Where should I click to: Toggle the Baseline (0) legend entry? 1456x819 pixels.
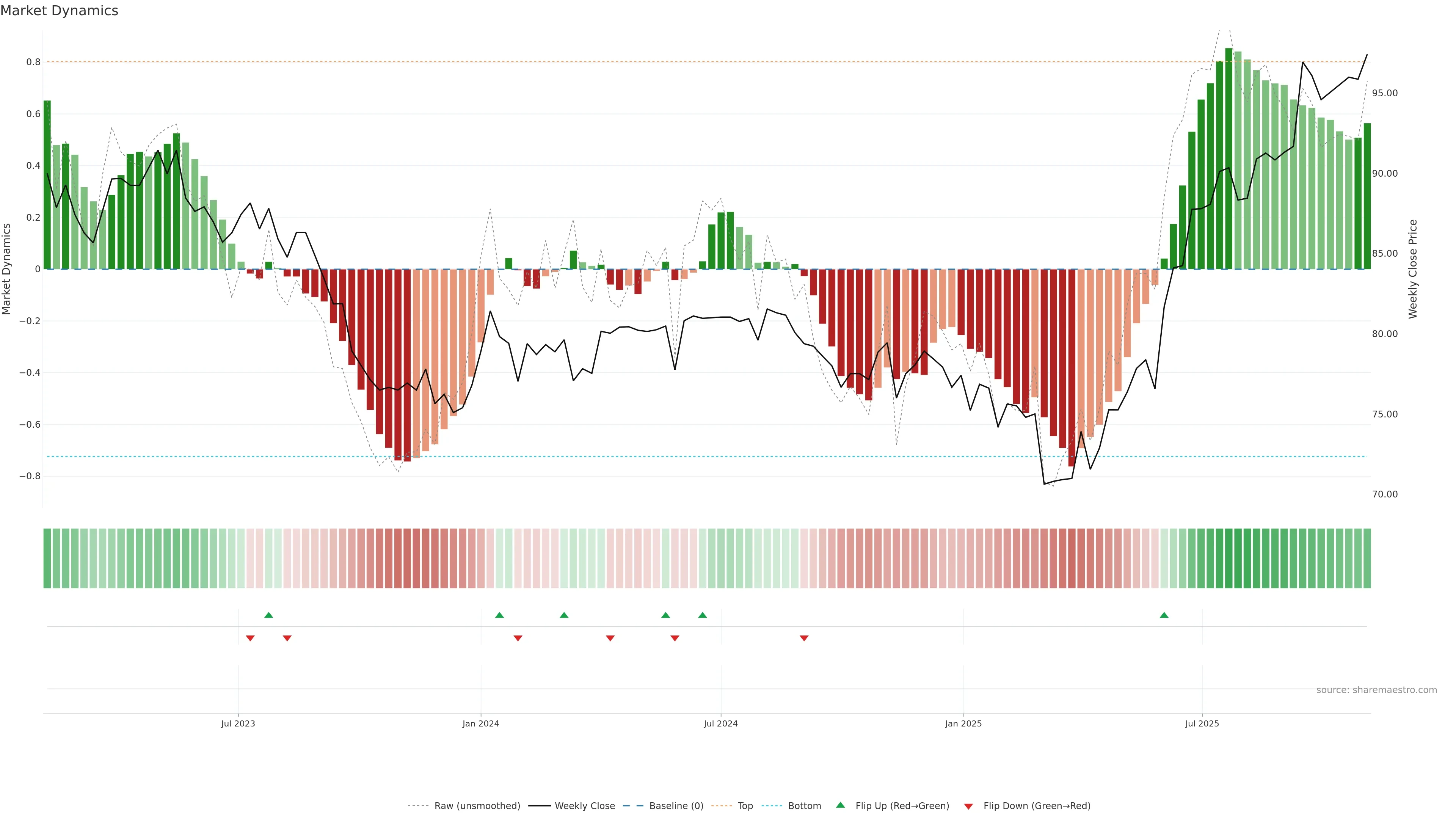(676, 805)
